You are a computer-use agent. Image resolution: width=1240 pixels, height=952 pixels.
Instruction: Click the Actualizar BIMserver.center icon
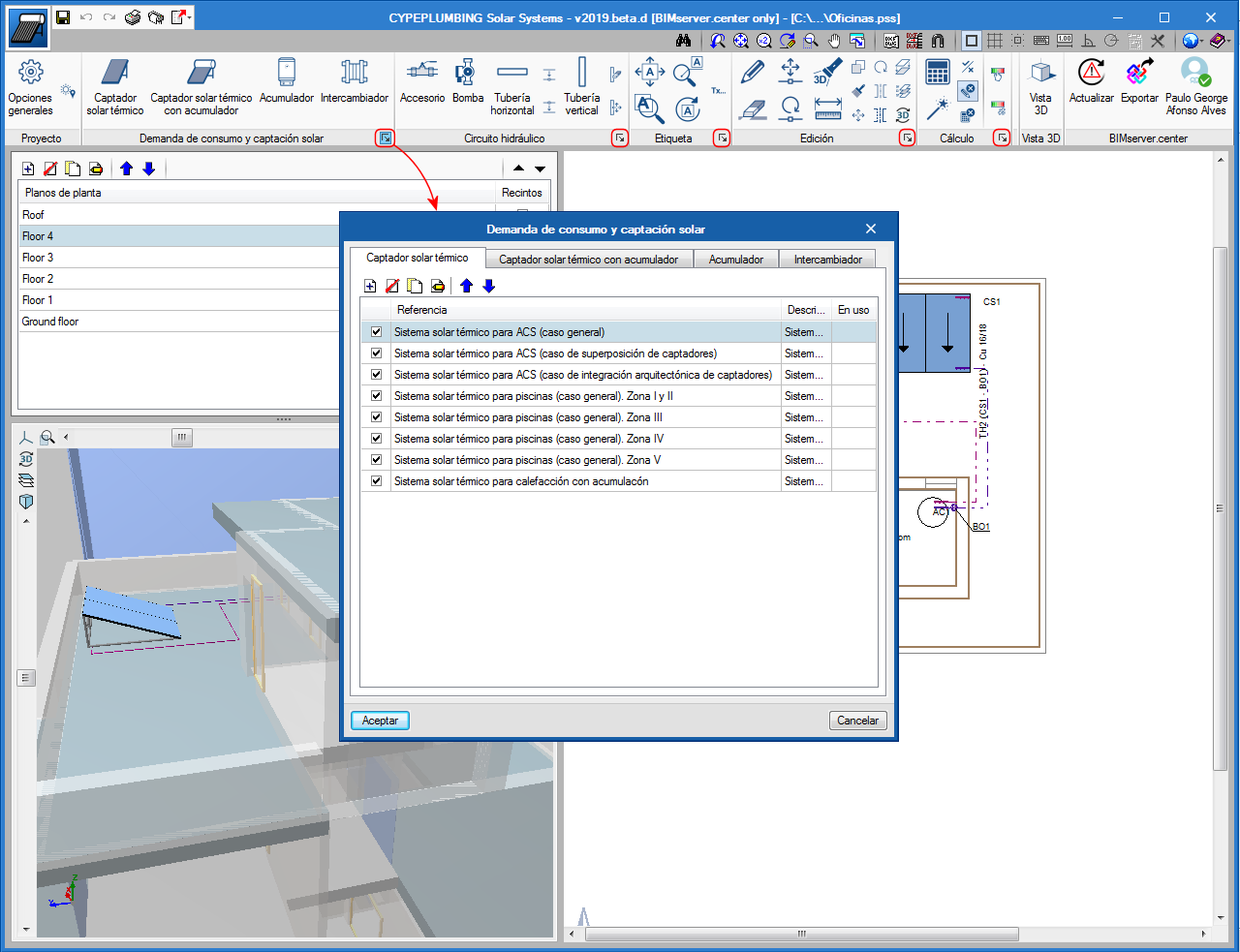[1092, 81]
